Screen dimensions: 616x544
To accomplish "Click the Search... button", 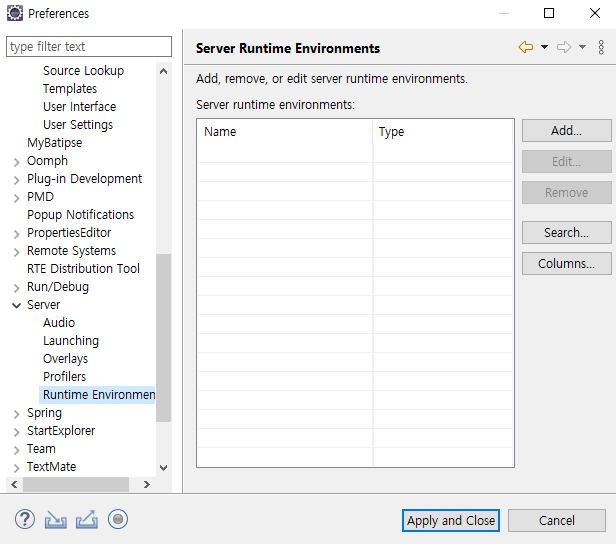I will (566, 233).
